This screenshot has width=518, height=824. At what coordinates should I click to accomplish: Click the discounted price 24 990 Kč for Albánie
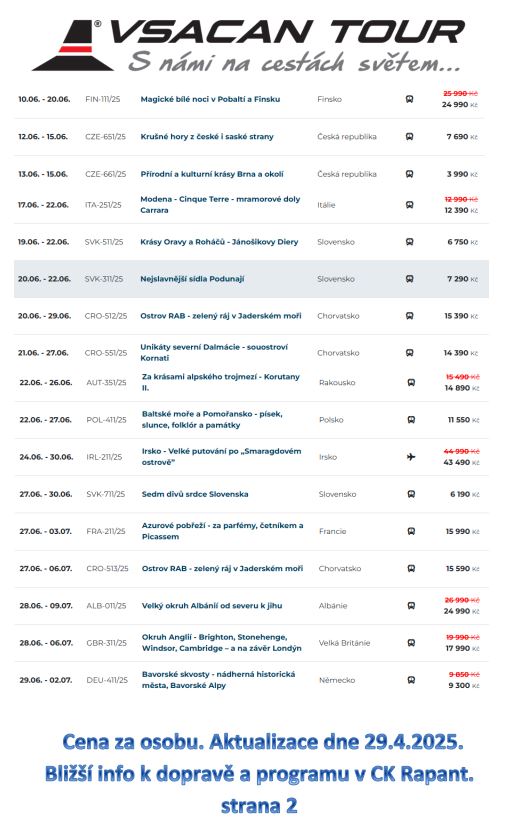pyautogui.click(x=461, y=611)
